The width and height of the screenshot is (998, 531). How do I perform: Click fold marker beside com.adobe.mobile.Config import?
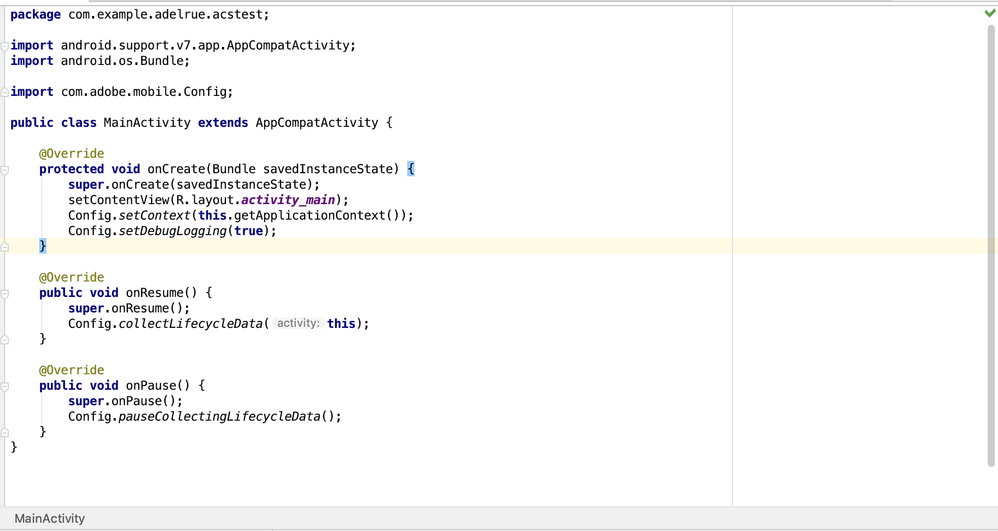coord(5,92)
